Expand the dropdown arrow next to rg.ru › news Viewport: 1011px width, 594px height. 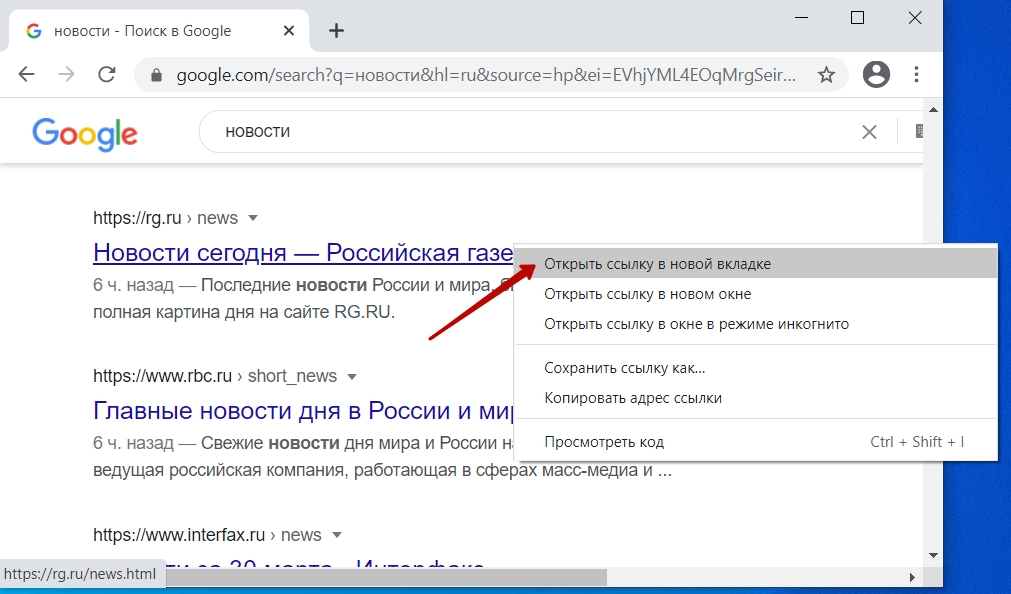pyautogui.click(x=253, y=218)
